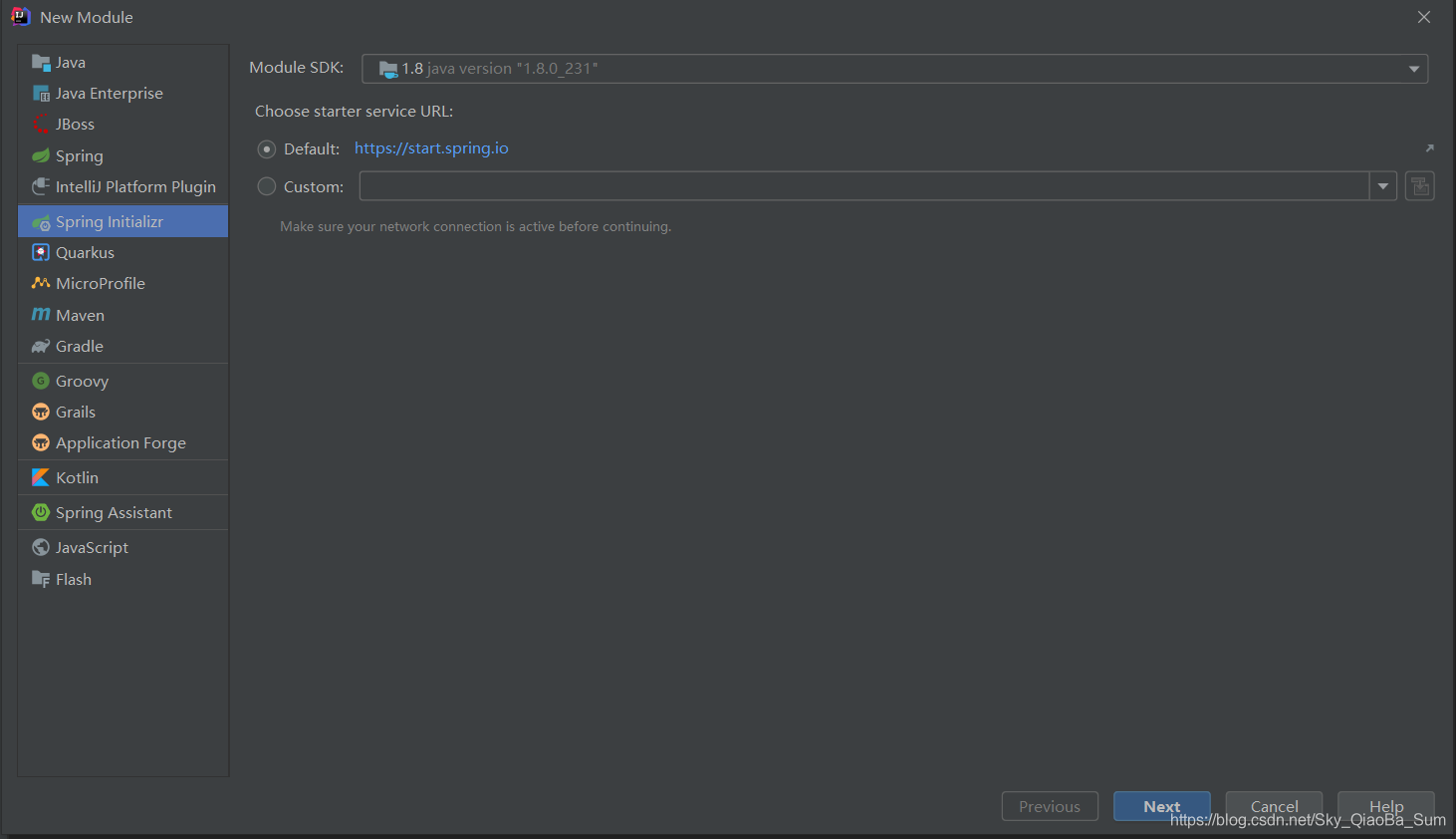Image resolution: width=1456 pixels, height=839 pixels.
Task: Select the 'Application Forge' list entry
Action: click(123, 443)
